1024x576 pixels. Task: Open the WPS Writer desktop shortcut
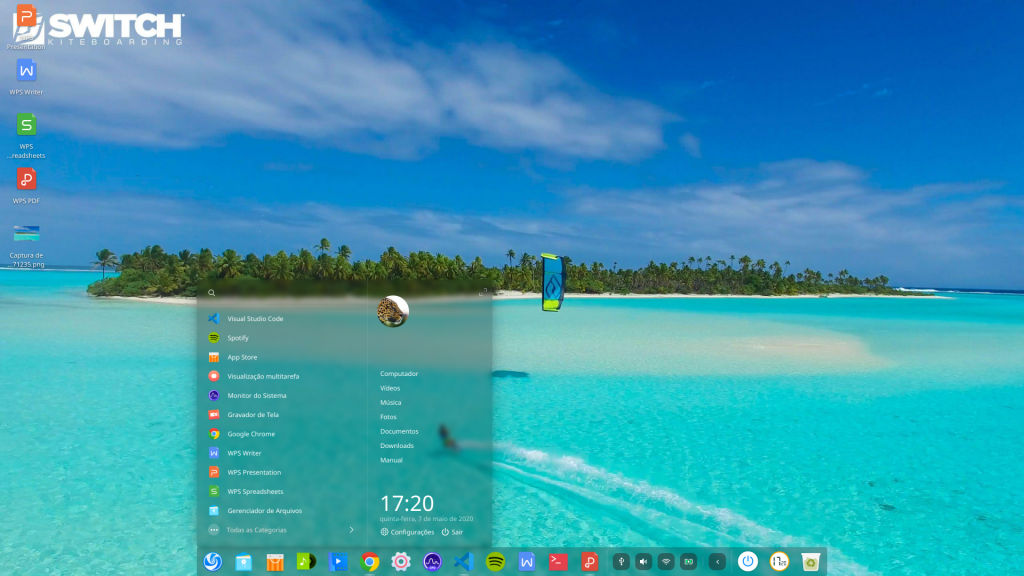pyautogui.click(x=26, y=77)
